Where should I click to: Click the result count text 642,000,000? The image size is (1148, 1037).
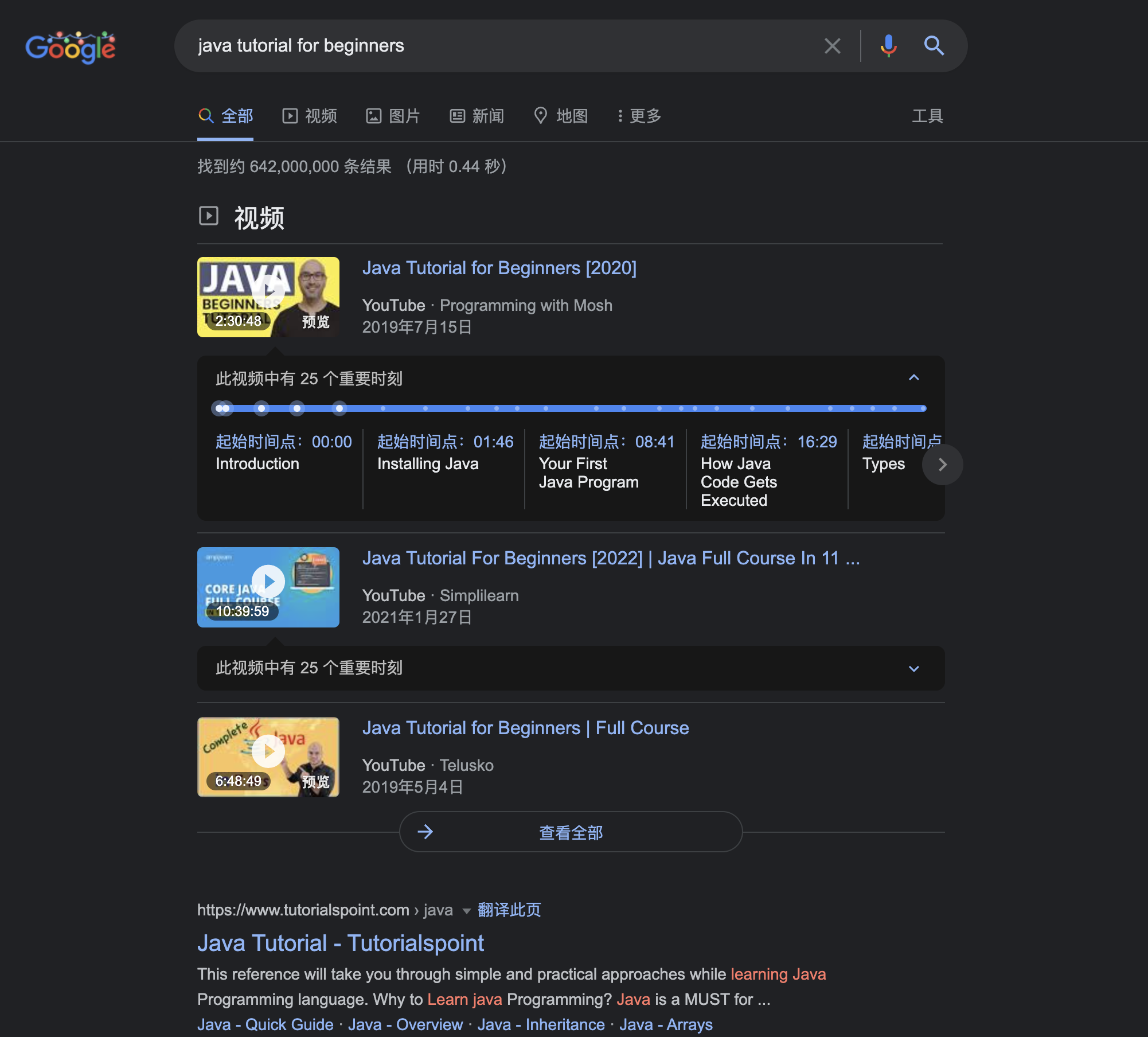click(295, 167)
